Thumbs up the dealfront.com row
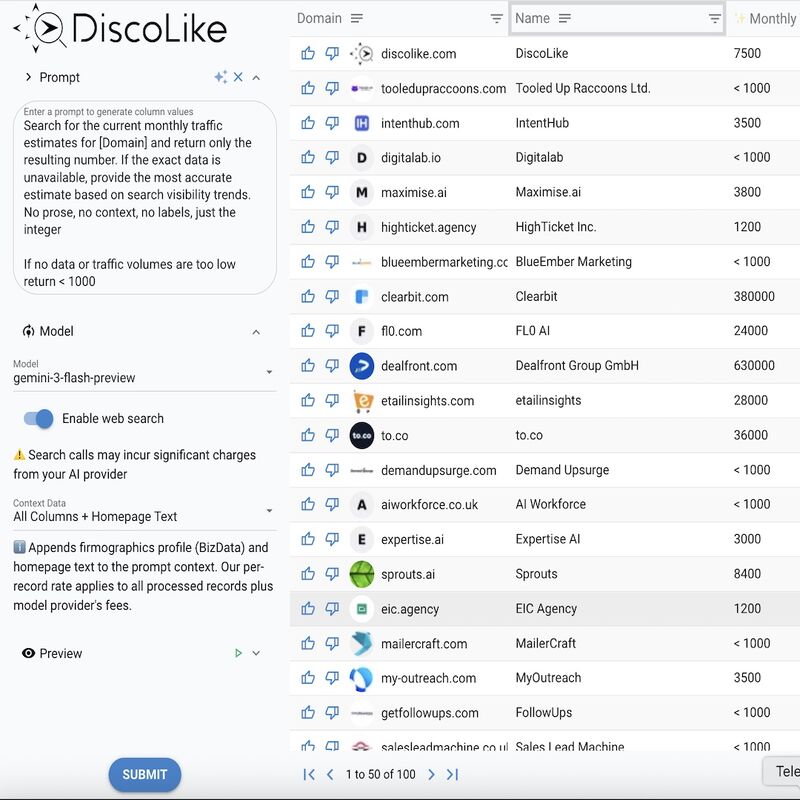This screenshot has width=800, height=800. [x=308, y=366]
